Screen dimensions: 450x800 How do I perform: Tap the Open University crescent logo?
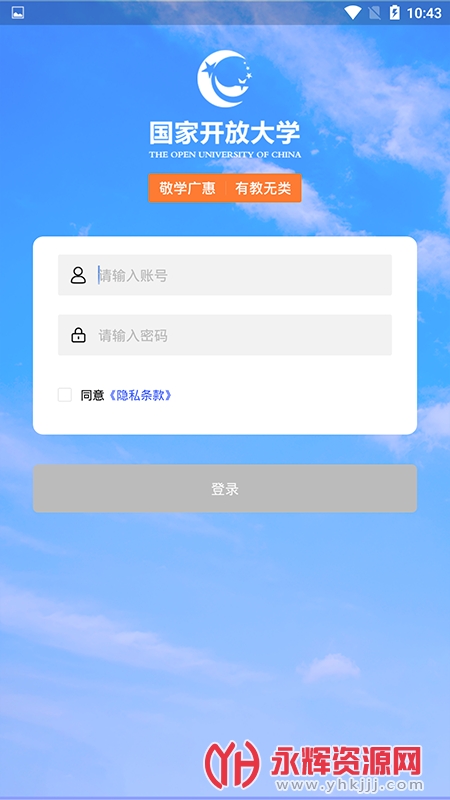(x=225, y=78)
